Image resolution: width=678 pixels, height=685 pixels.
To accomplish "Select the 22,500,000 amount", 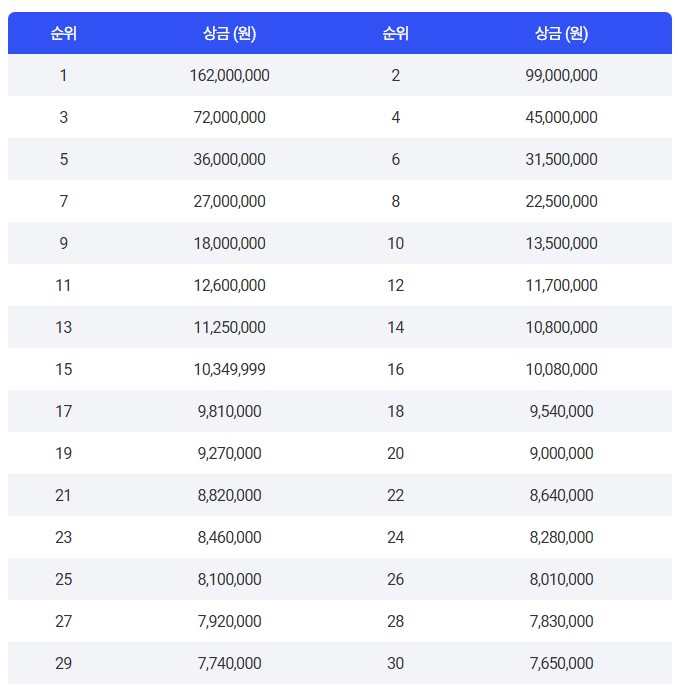I will (561, 201).
